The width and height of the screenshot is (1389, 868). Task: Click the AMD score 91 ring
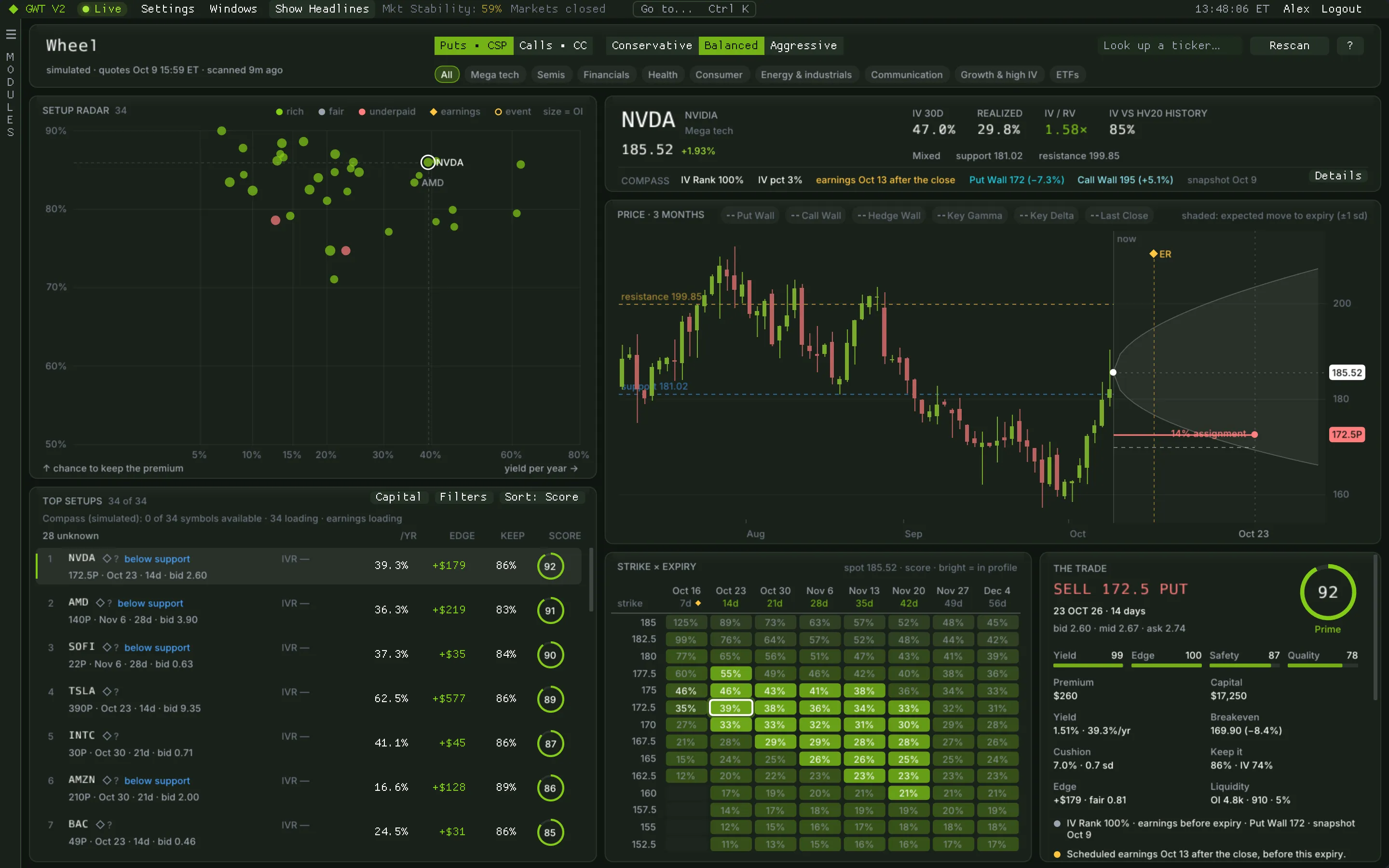[x=550, y=610]
